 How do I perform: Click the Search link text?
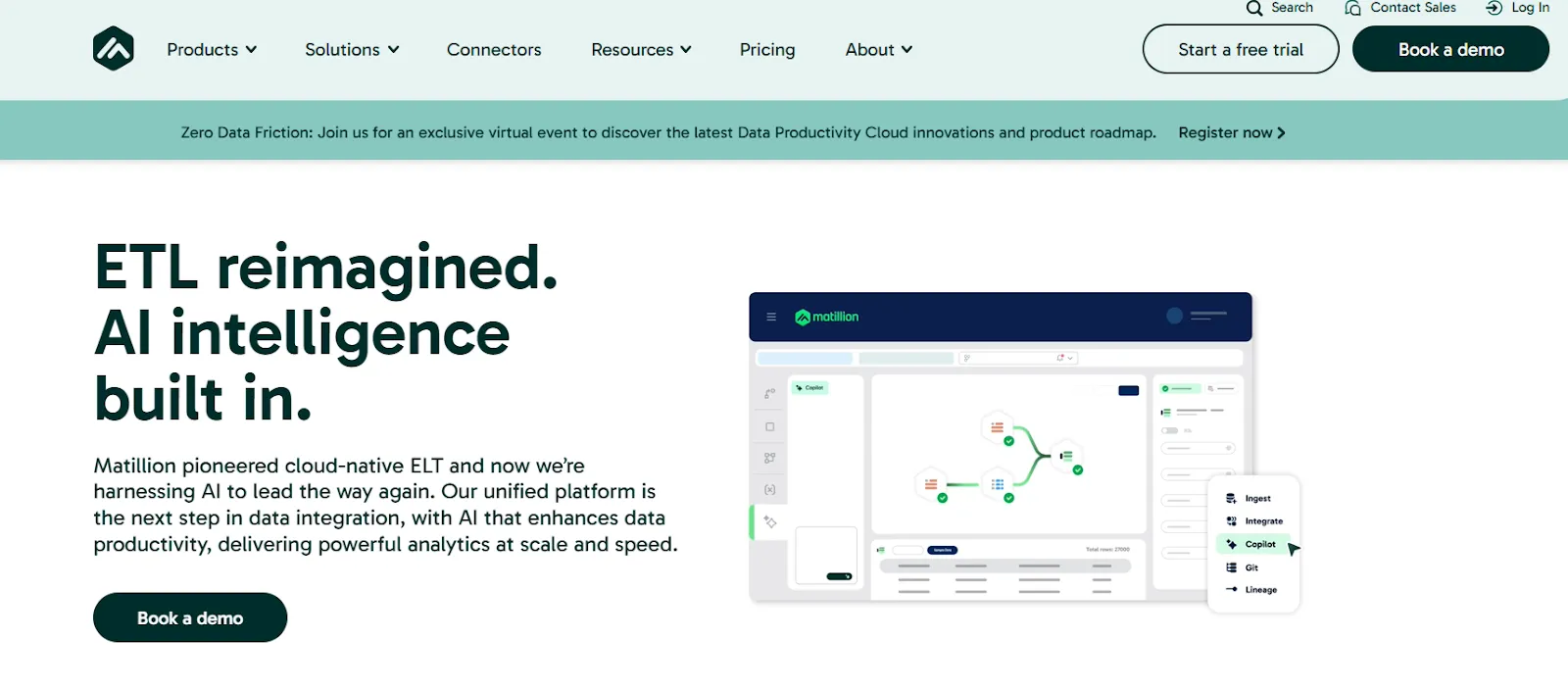click(1292, 8)
